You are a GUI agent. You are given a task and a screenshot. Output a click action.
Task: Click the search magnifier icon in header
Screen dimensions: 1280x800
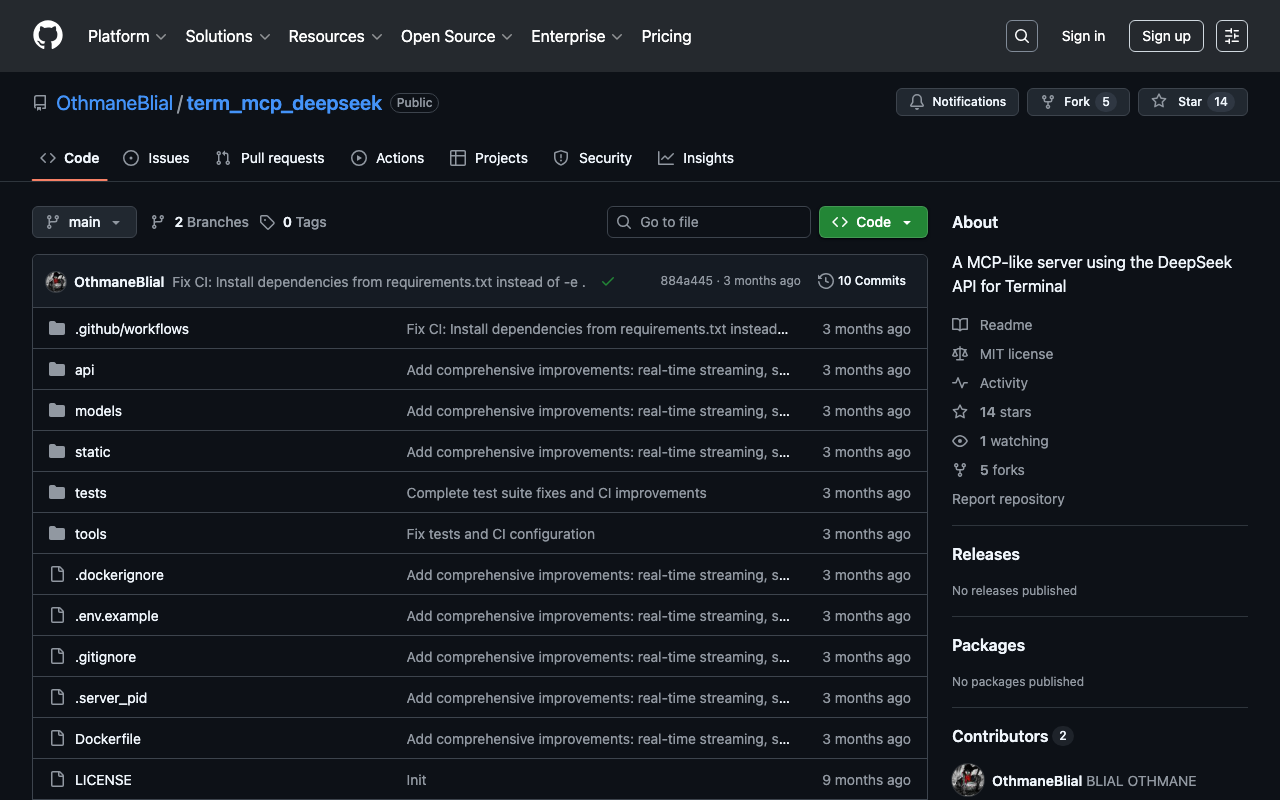click(x=1021, y=36)
